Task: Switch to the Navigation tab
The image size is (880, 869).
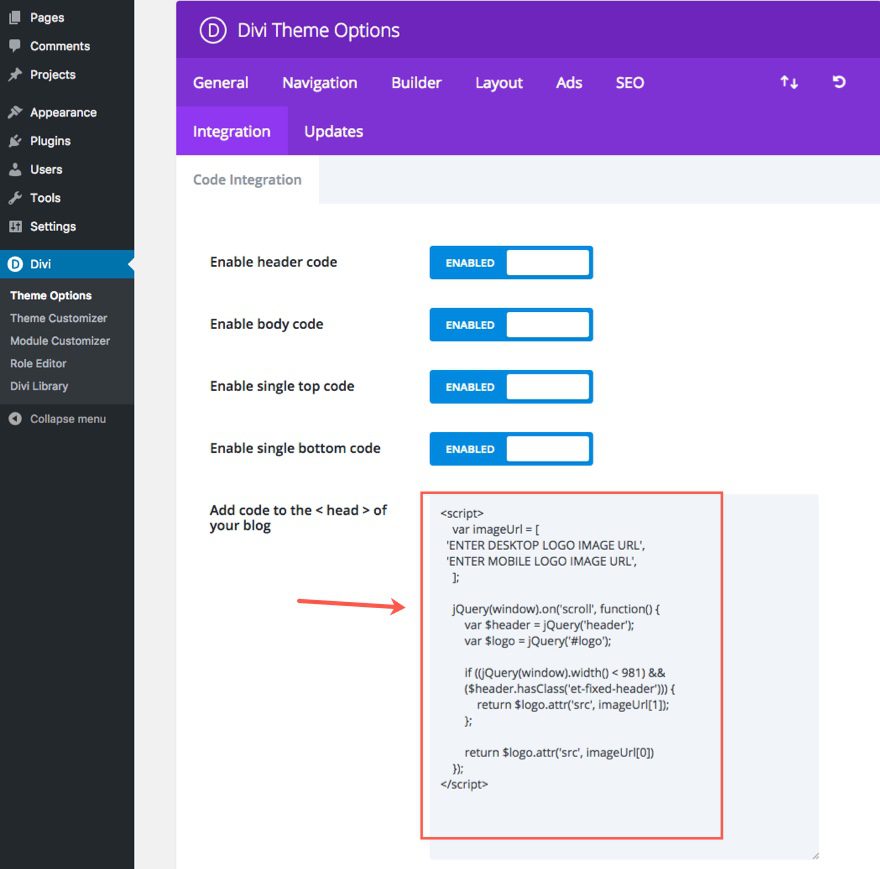Action: point(320,83)
